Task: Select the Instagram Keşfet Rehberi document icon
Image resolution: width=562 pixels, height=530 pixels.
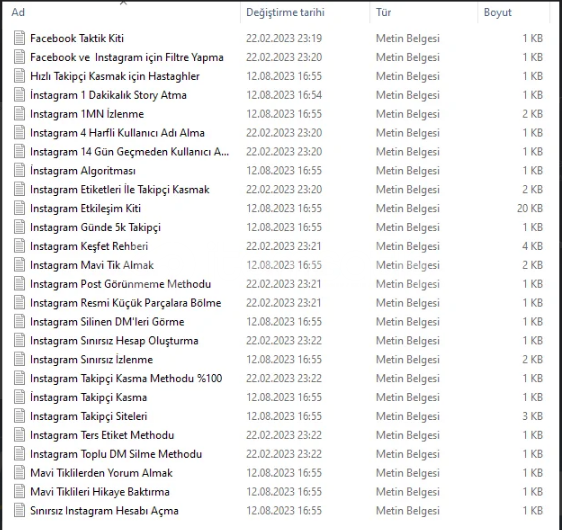Action: (x=19, y=246)
